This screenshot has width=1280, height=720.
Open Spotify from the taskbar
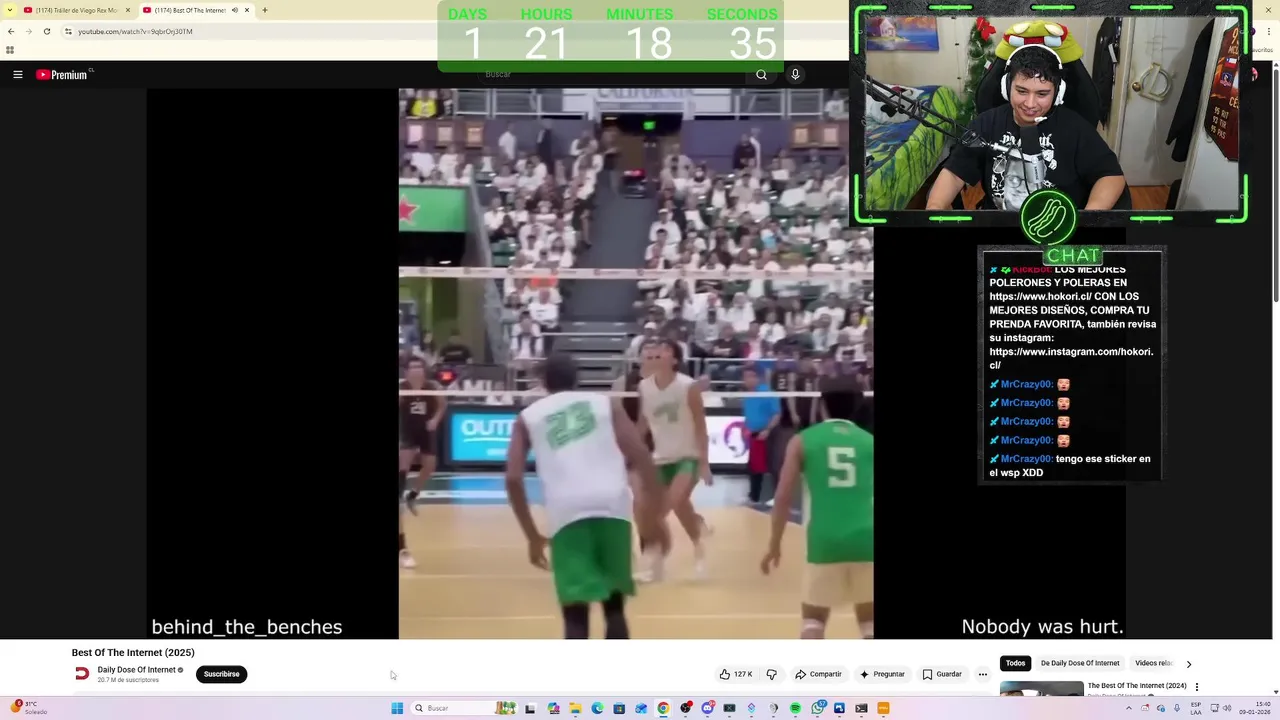[795, 708]
